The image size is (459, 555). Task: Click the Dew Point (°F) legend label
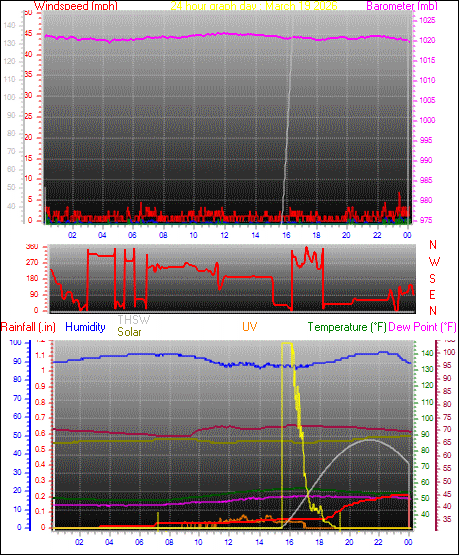tap(423, 327)
